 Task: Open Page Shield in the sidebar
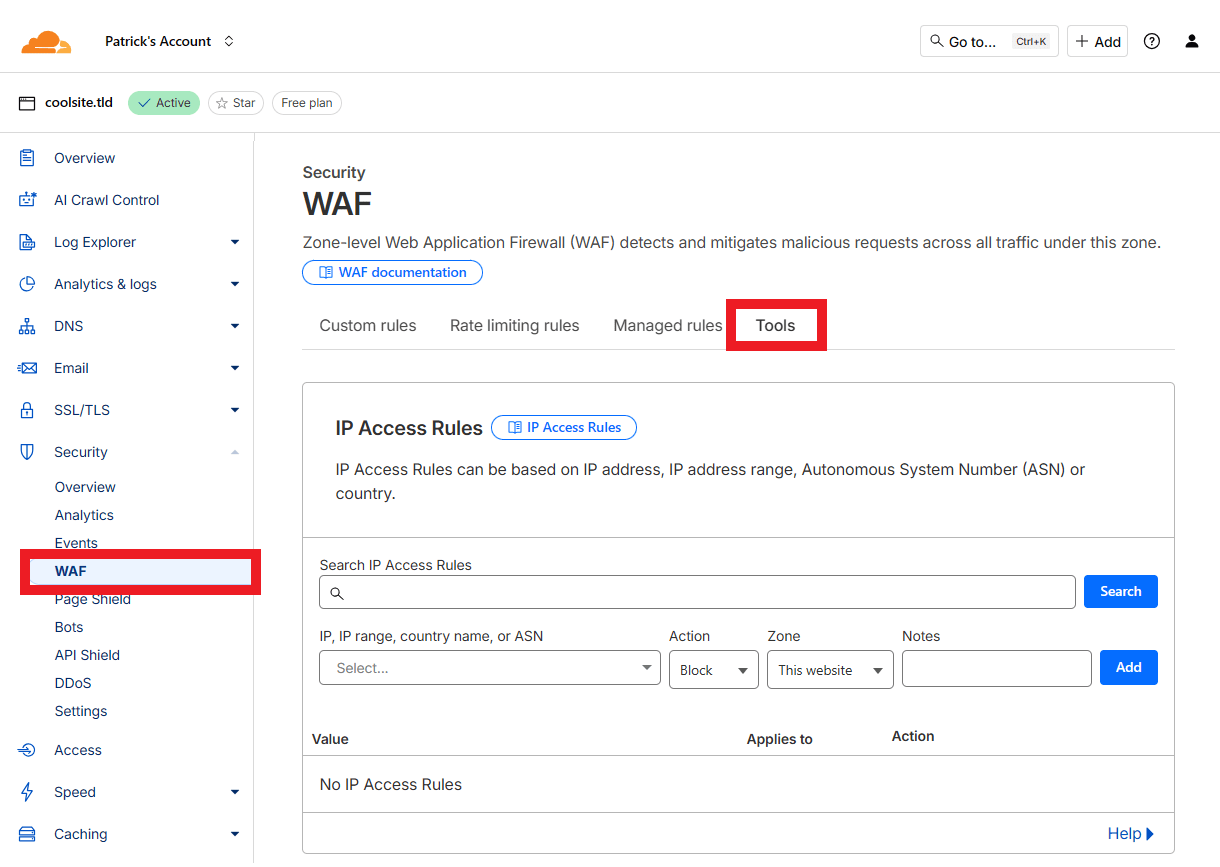pos(93,600)
